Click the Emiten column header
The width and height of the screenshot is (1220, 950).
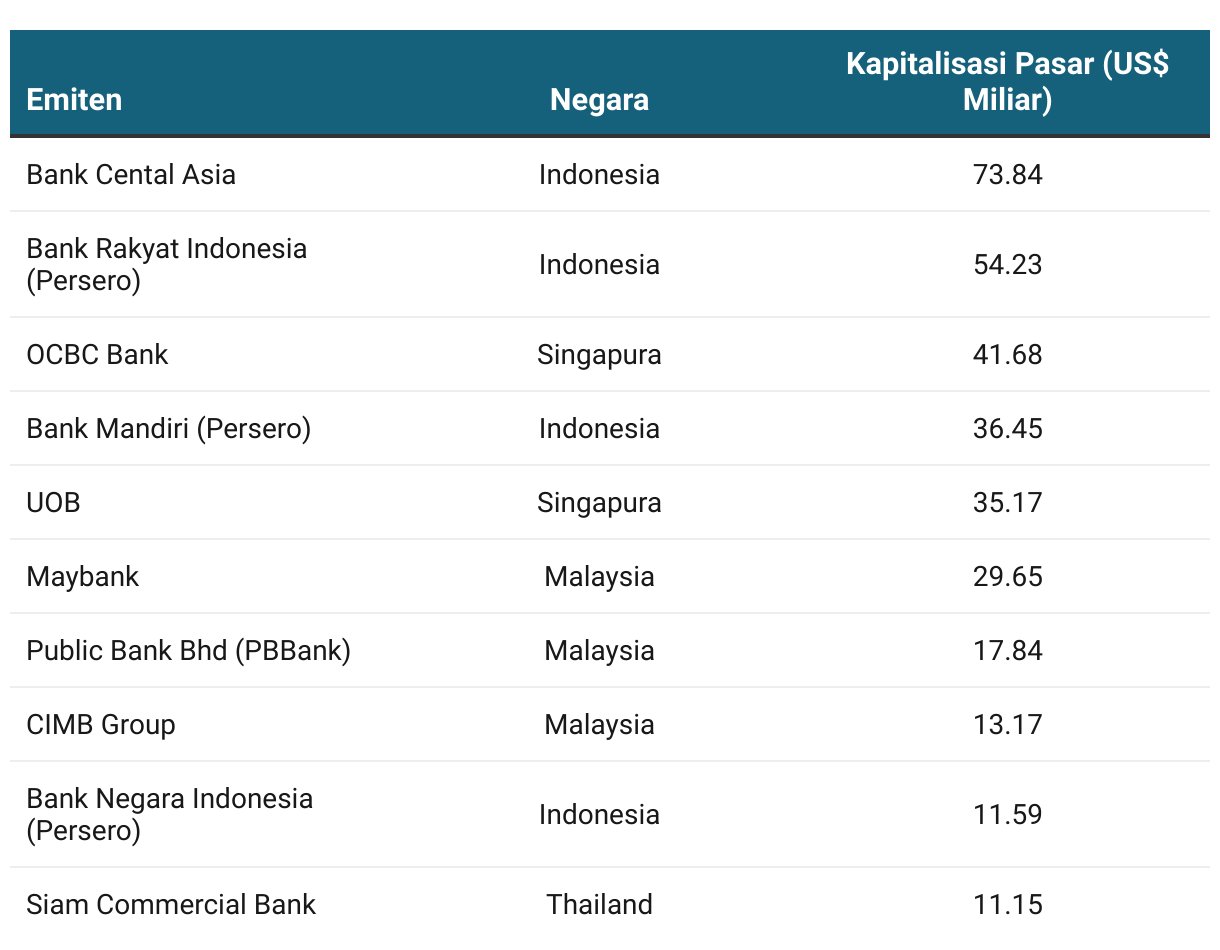coord(74,100)
